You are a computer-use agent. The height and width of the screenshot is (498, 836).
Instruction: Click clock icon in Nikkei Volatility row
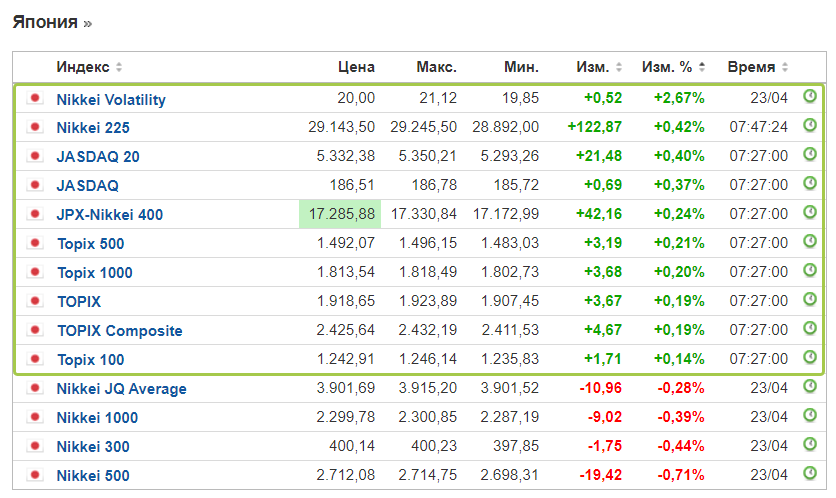809,97
